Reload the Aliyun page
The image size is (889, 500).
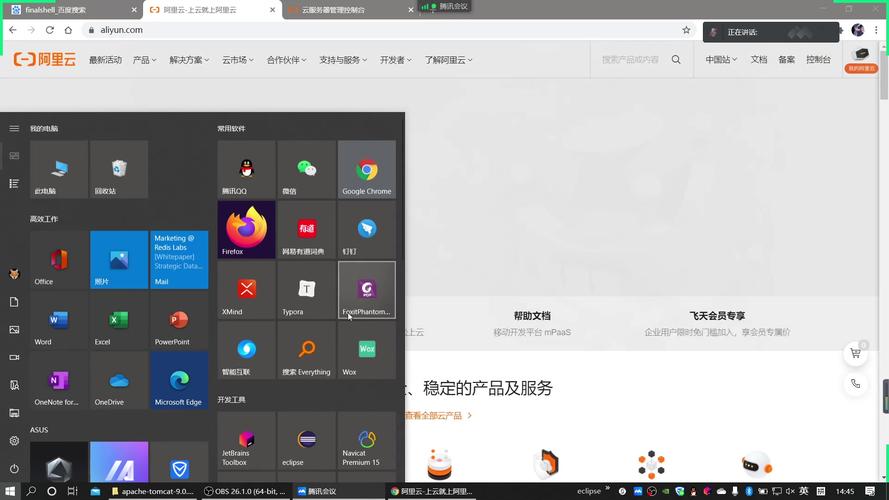(x=50, y=30)
